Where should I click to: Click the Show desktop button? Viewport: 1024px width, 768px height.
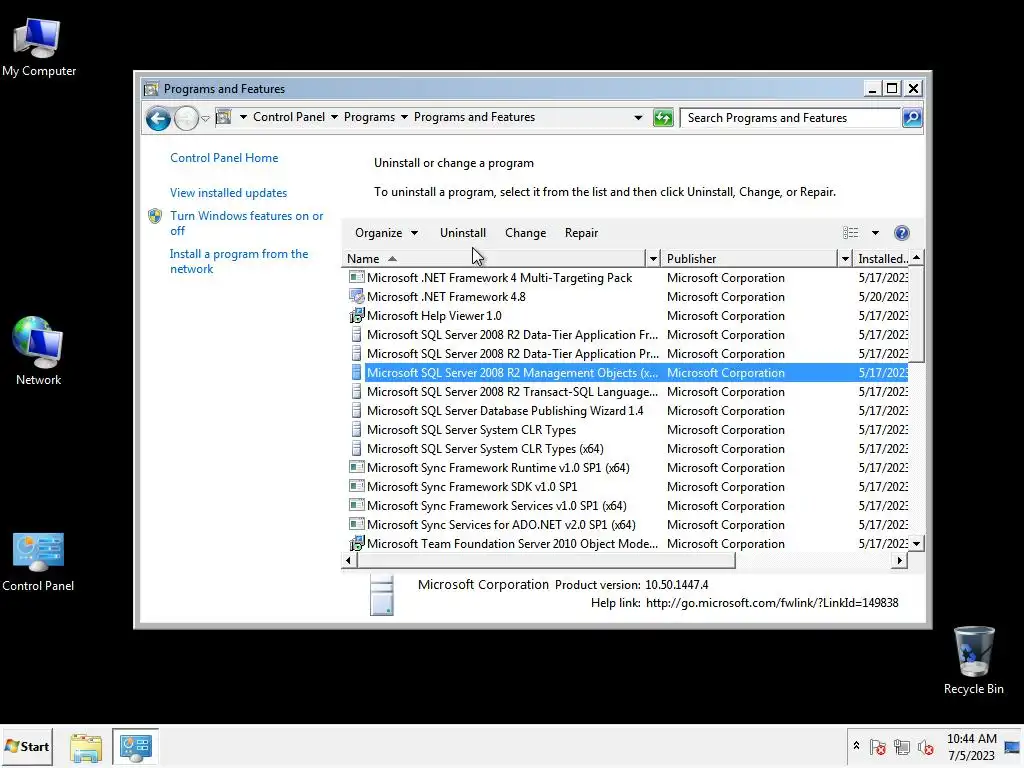(x=1012, y=747)
